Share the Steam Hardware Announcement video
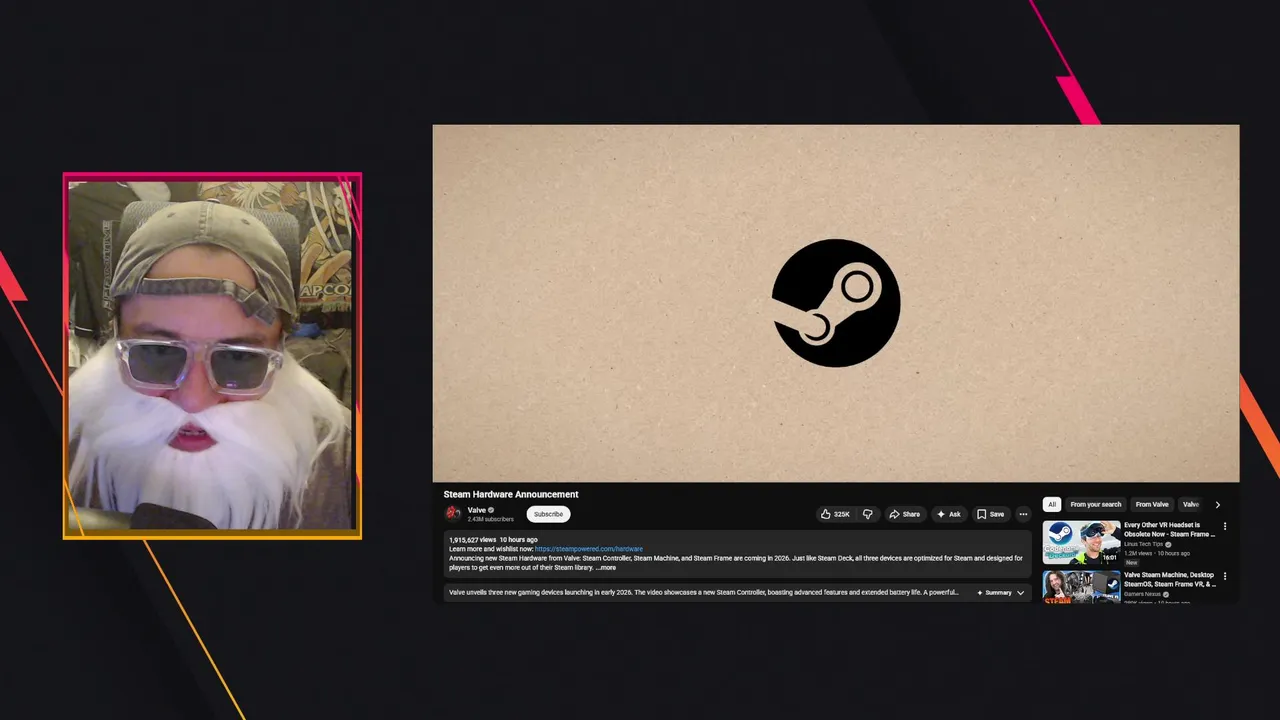1280x720 pixels. tap(904, 514)
